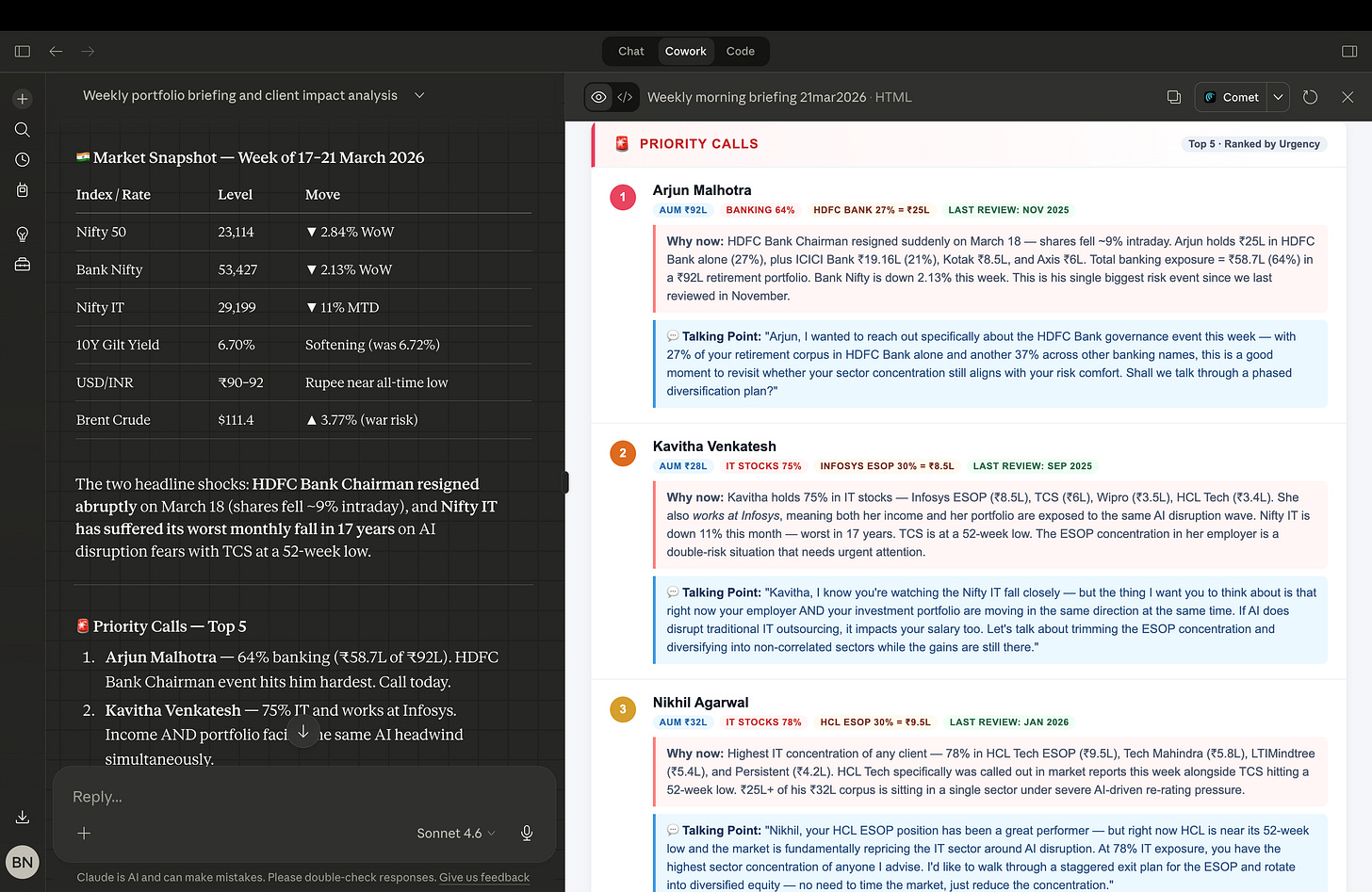Reload the briefing preview
Viewport: 1372px width, 892px height.
pos(1310,97)
